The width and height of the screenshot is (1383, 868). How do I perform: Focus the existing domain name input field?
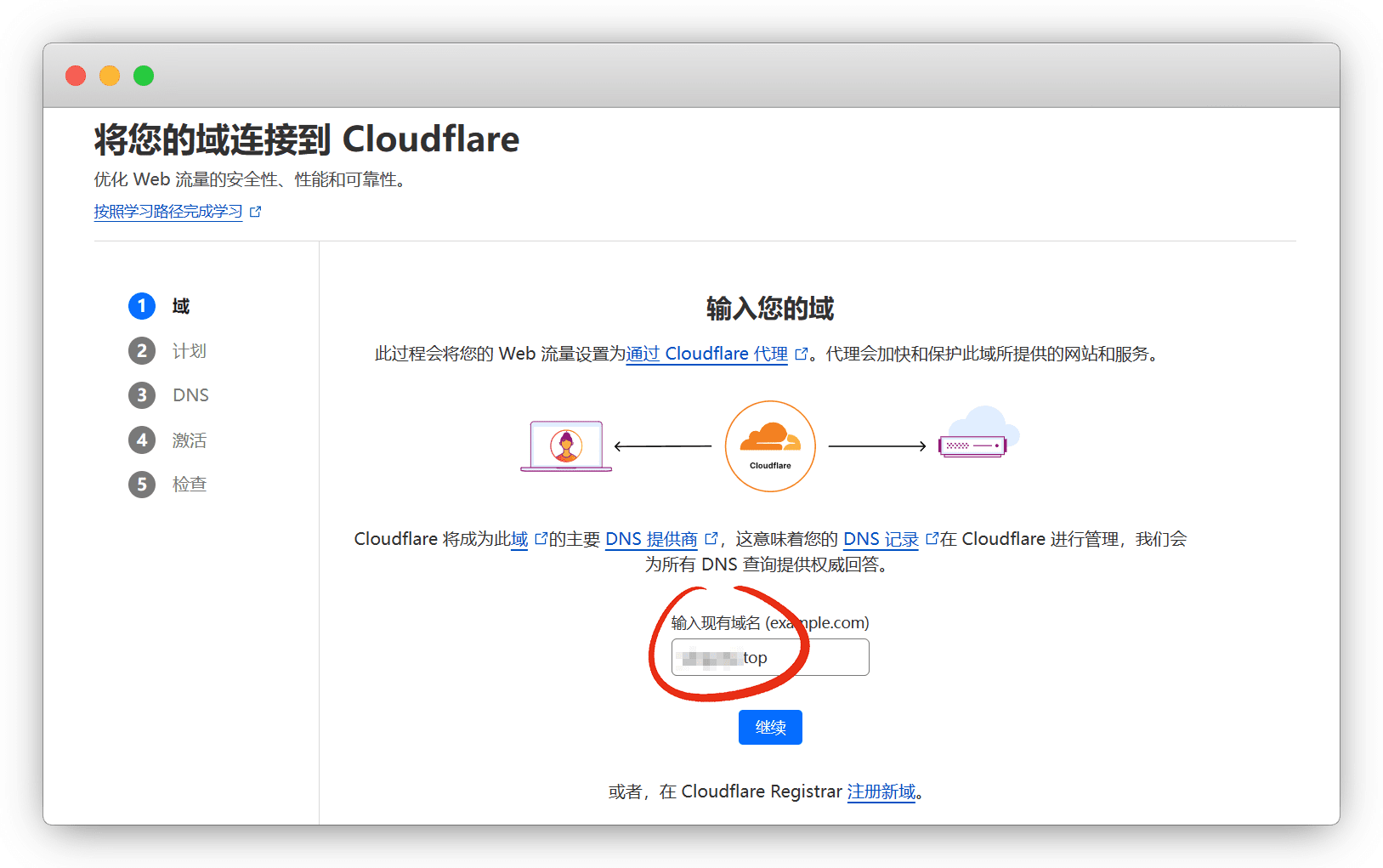click(770, 657)
